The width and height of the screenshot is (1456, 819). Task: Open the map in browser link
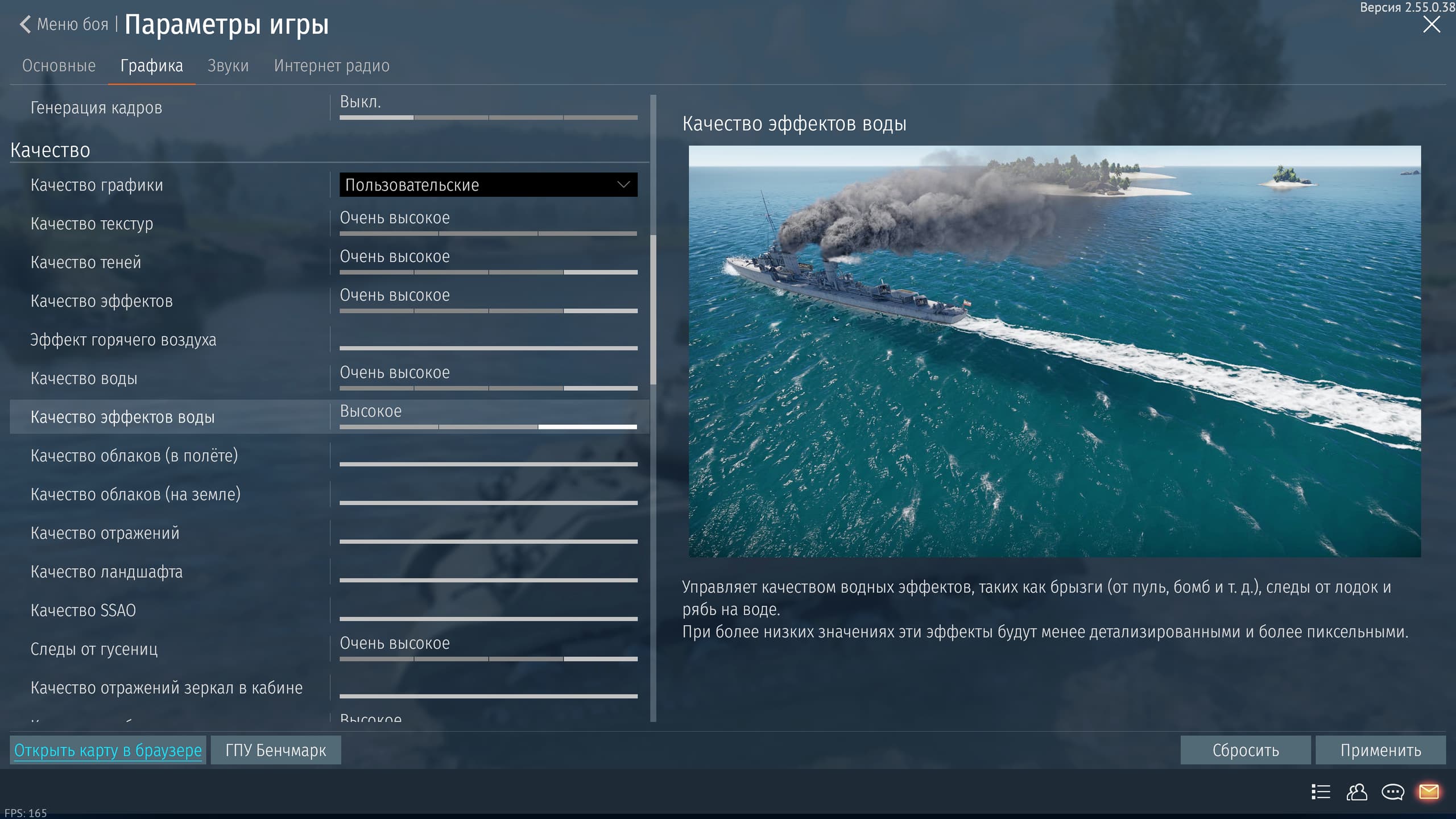[x=108, y=750]
